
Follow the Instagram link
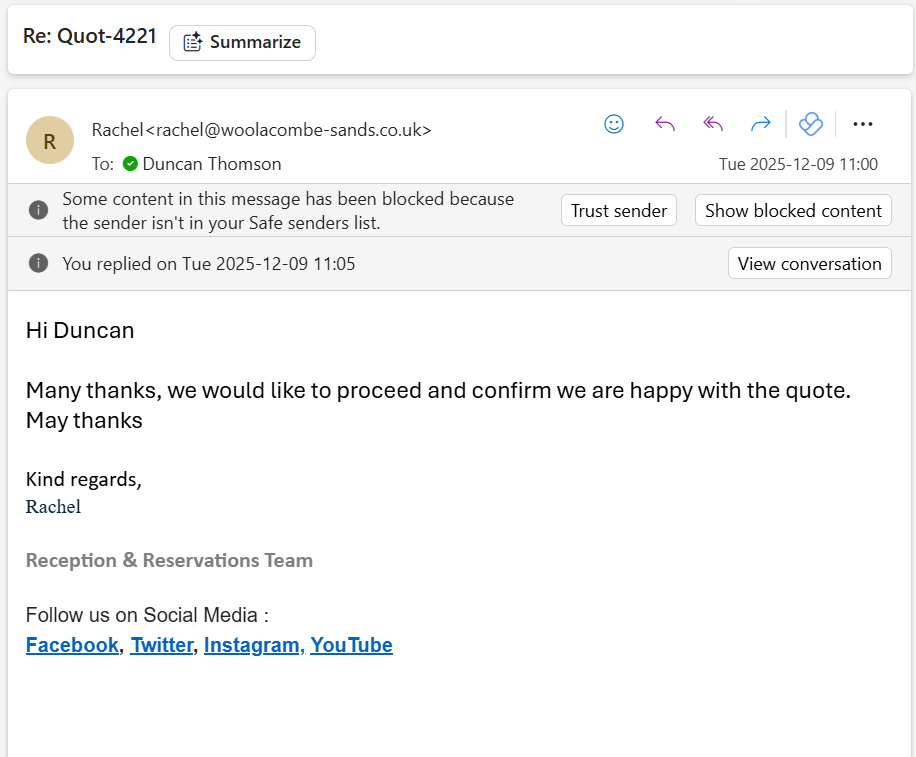[252, 645]
